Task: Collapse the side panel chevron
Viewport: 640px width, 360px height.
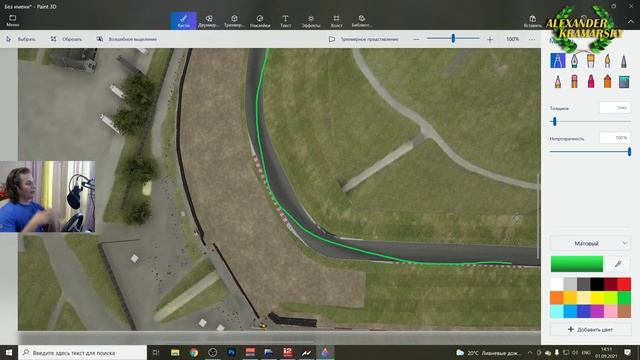Action: (x=631, y=21)
